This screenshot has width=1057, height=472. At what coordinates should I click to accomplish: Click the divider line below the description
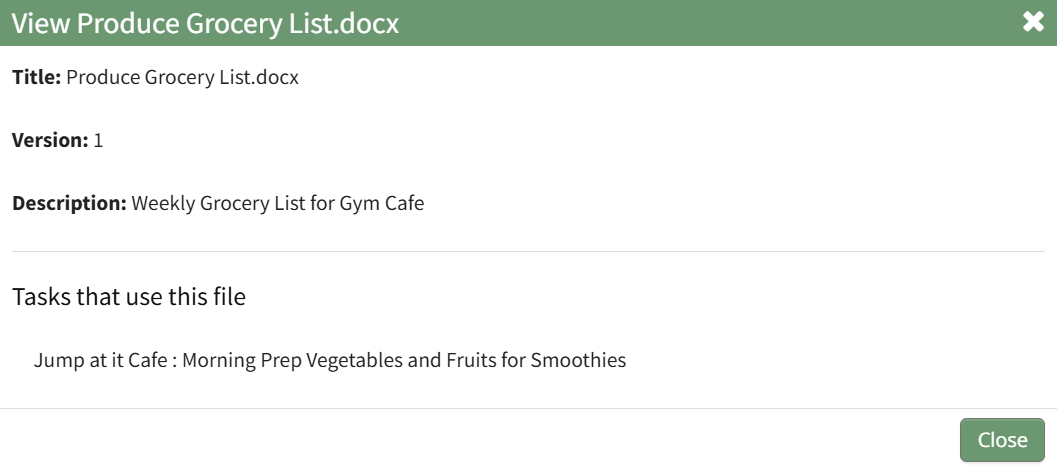coord(528,251)
